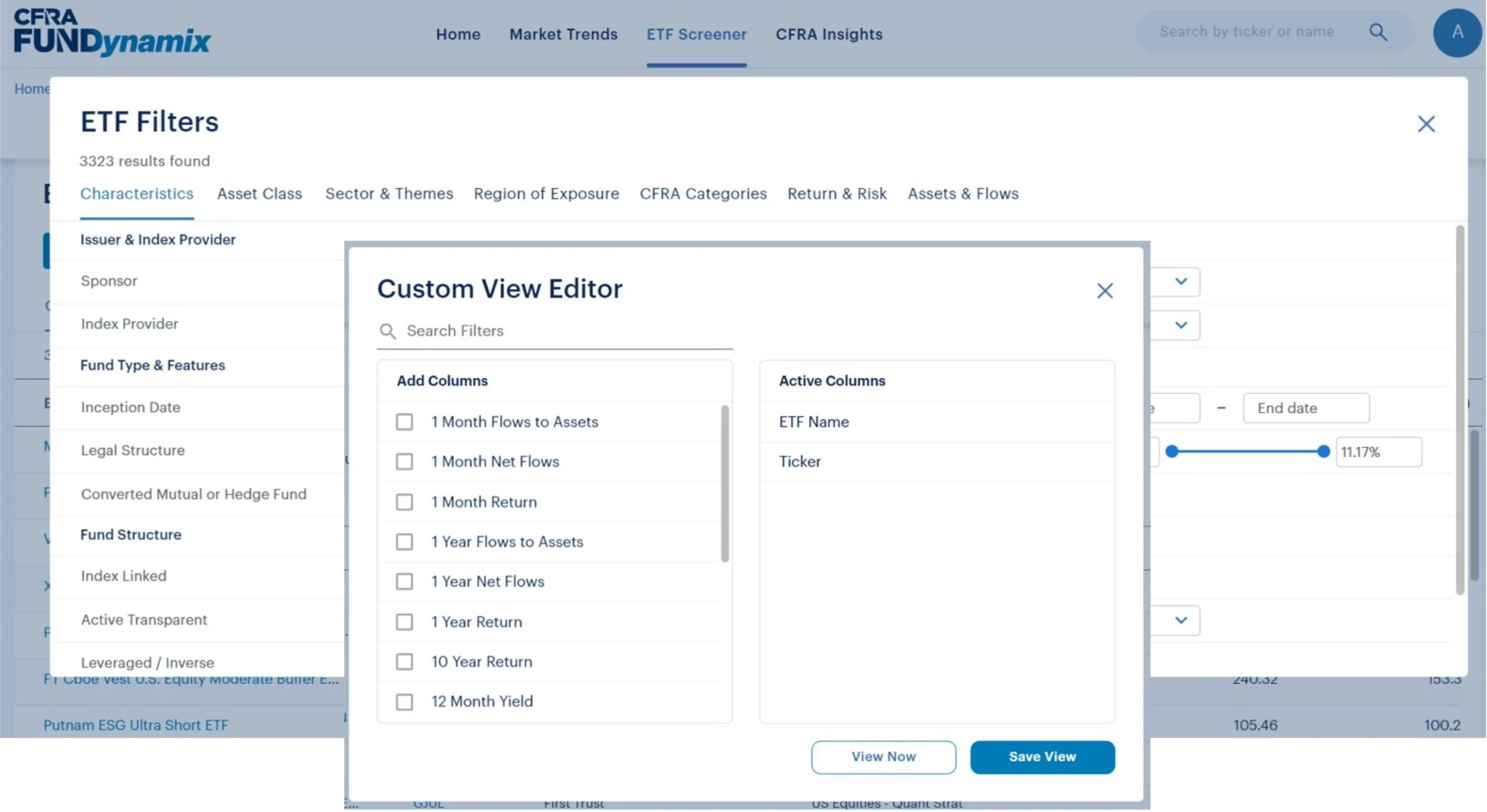
Task: Open the user avatar A menu
Action: tap(1457, 33)
